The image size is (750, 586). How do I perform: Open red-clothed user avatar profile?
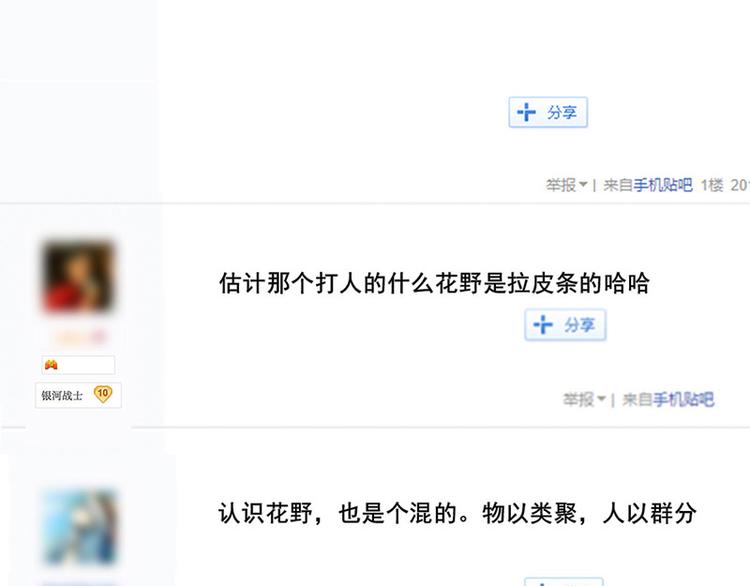click(x=78, y=277)
